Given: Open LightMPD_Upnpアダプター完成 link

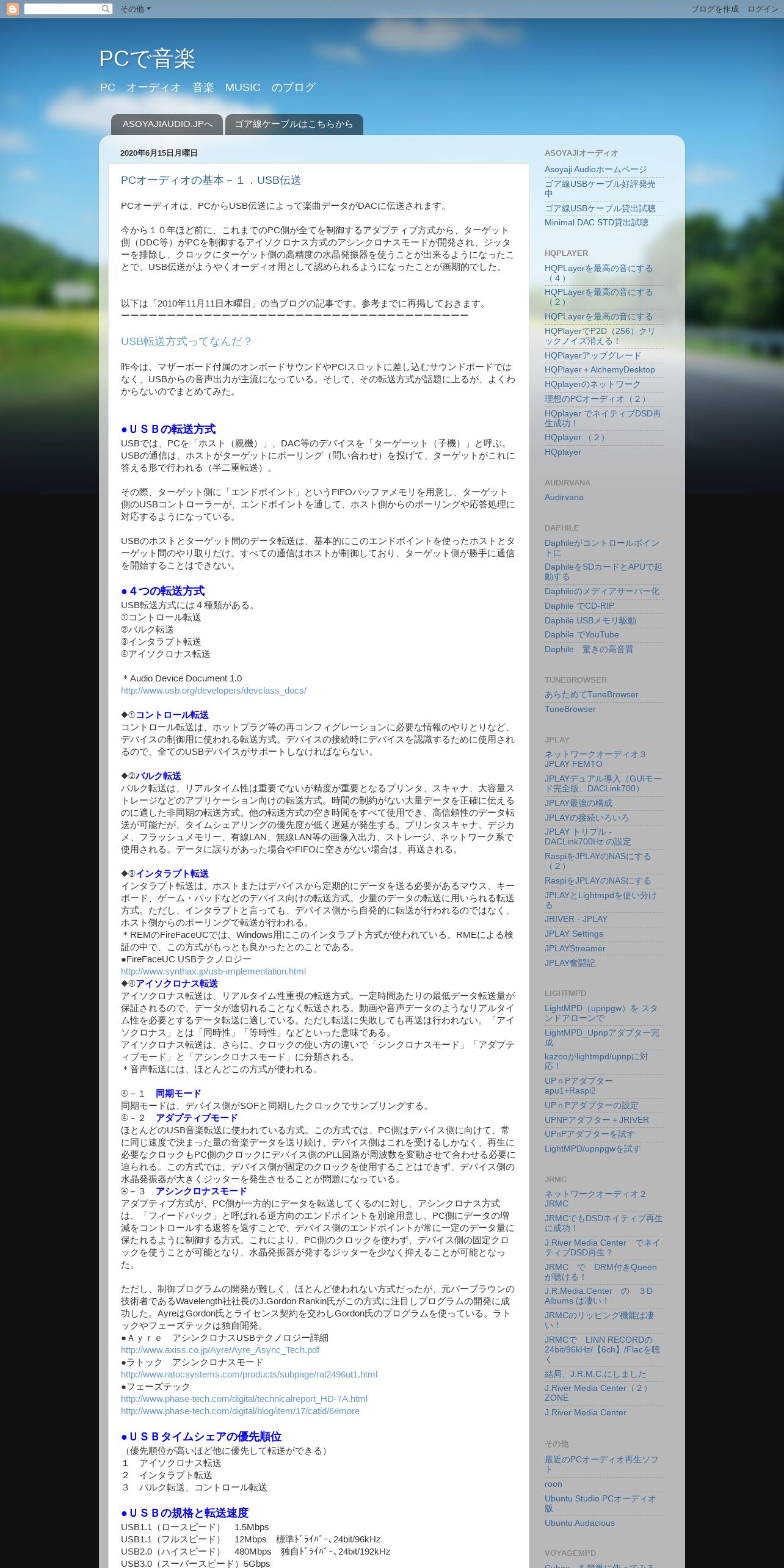Looking at the screenshot, I should [602, 1037].
